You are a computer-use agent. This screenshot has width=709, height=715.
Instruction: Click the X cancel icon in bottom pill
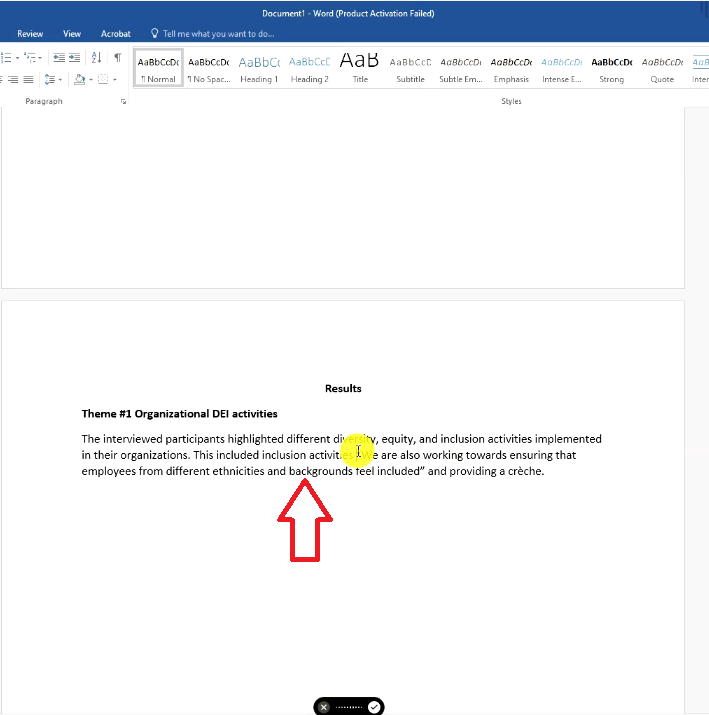pos(324,707)
